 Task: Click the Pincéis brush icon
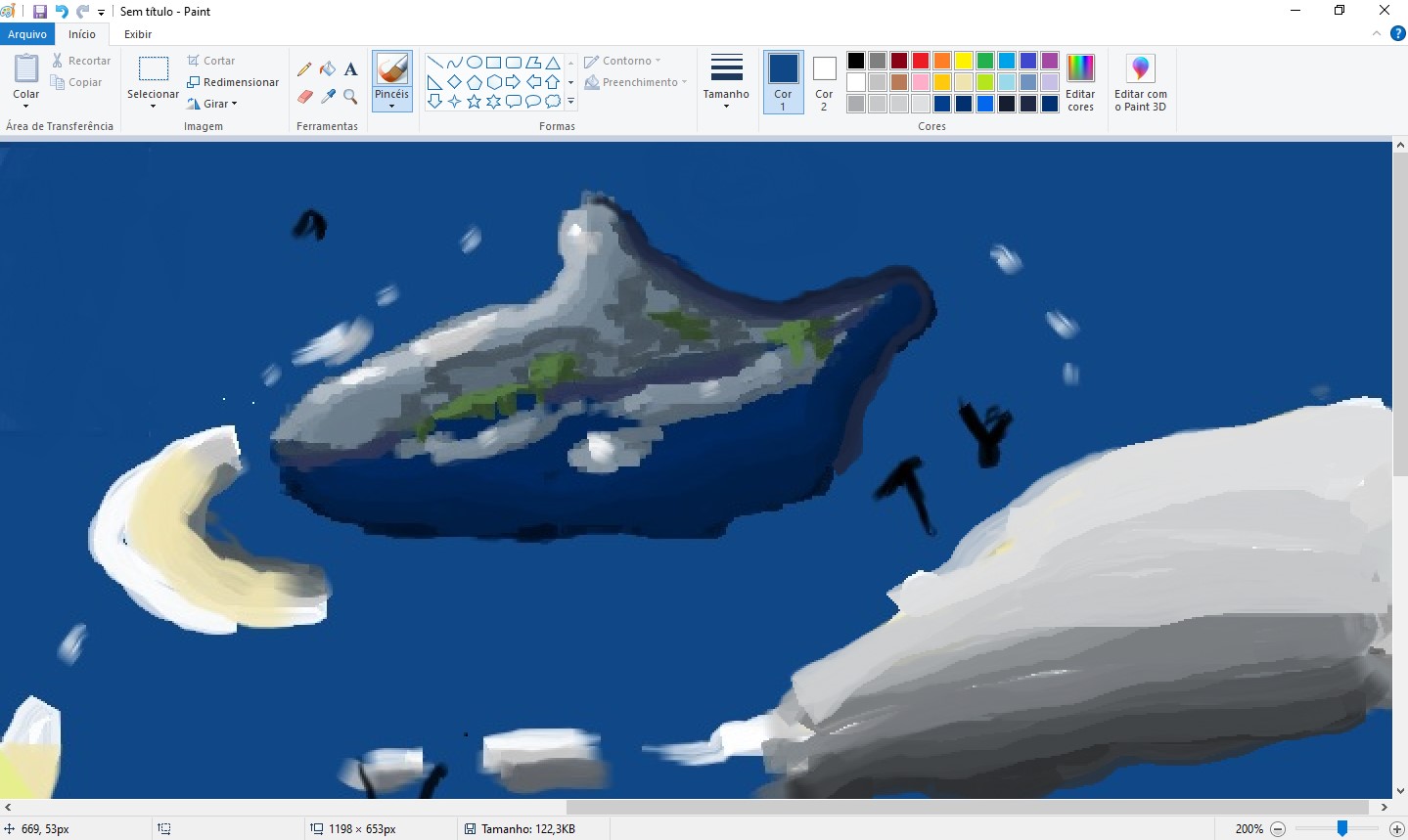(391, 68)
